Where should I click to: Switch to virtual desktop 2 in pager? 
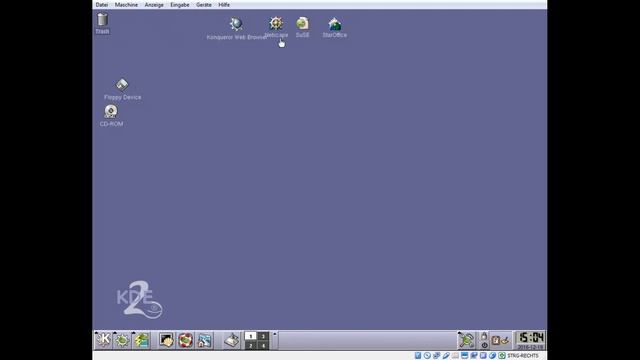point(251,345)
